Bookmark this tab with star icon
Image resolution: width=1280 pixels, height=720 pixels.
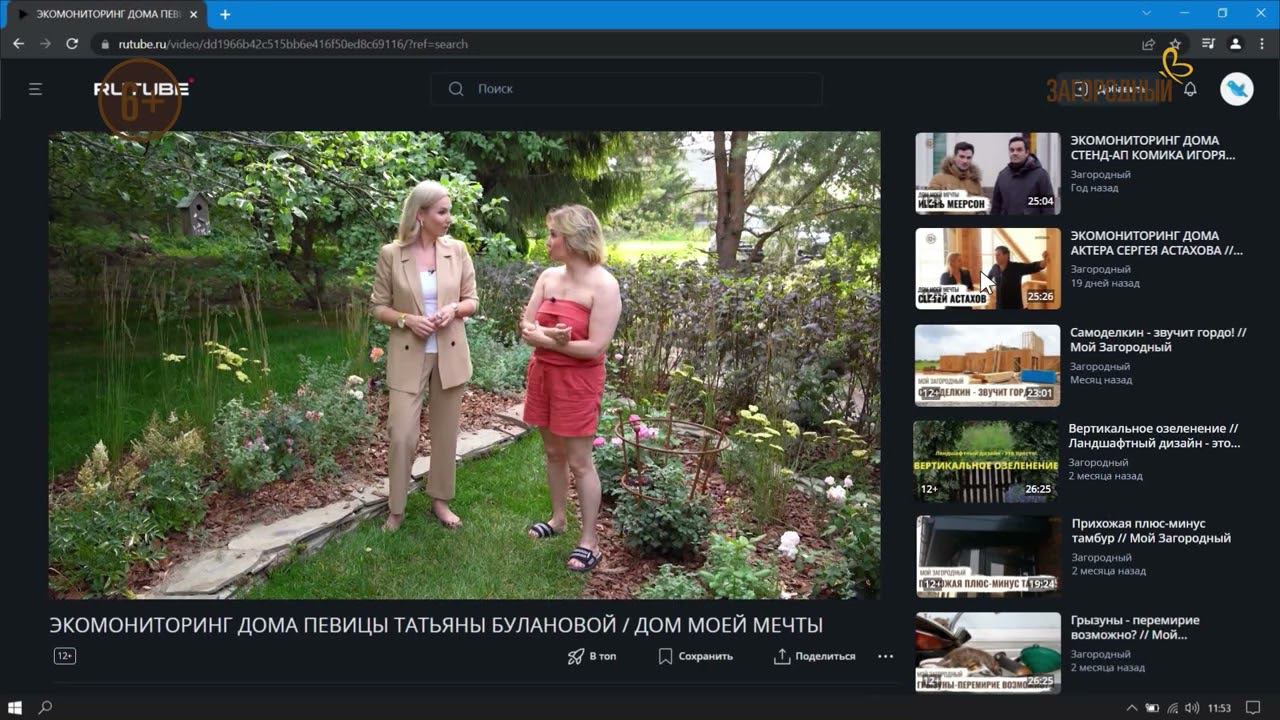1175,44
